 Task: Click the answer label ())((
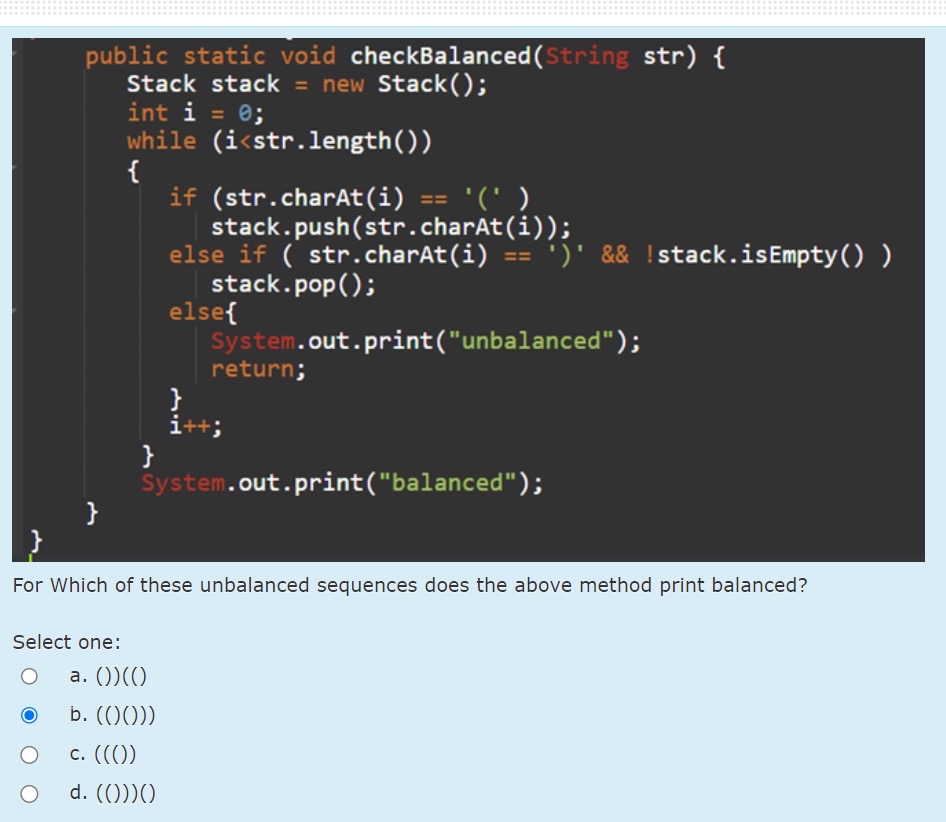(x=107, y=676)
